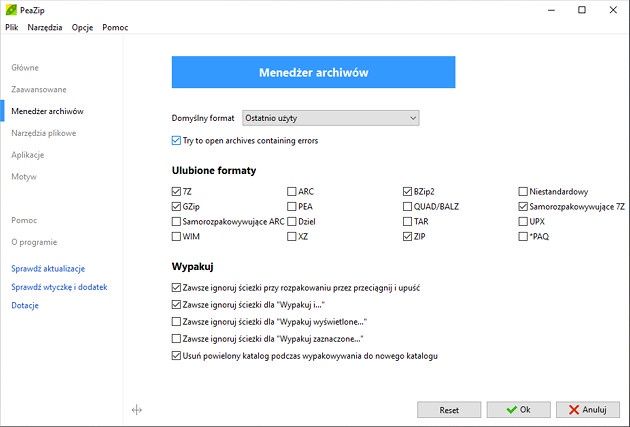Open the Plik menu
The height and width of the screenshot is (427, 630).
coord(12,27)
